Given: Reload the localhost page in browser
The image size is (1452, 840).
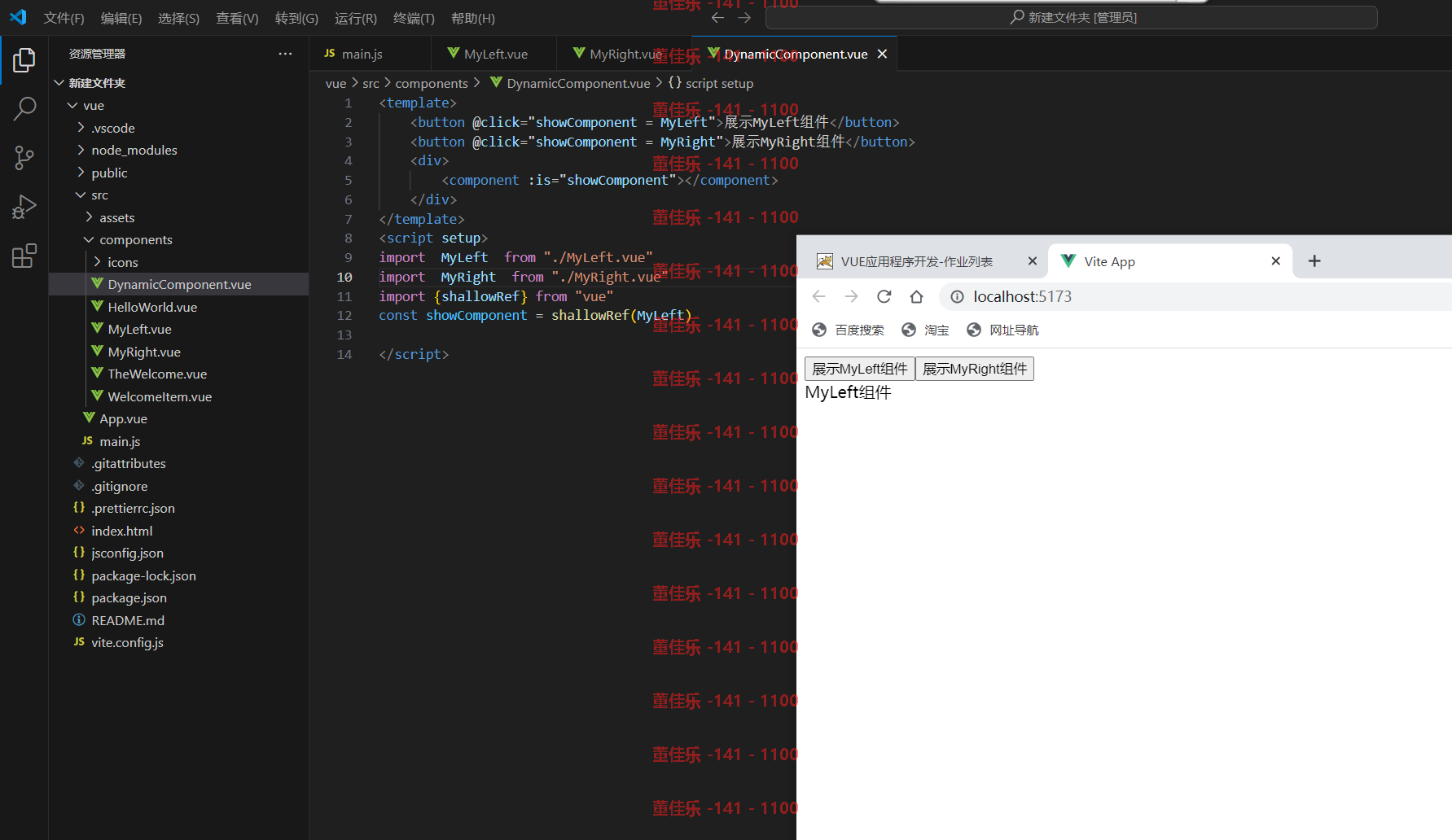Looking at the screenshot, I should click(x=884, y=296).
